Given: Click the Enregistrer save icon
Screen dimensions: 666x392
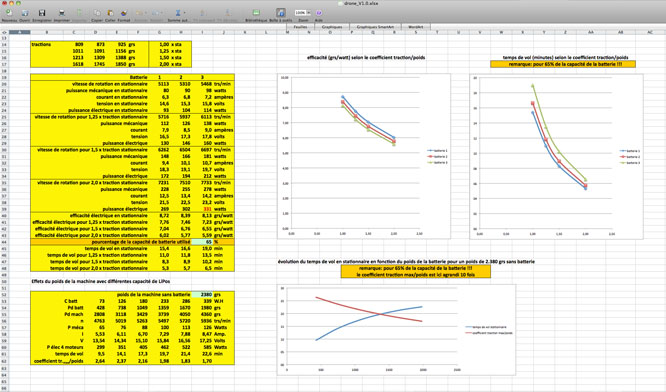Looking at the screenshot, I should [x=42, y=13].
